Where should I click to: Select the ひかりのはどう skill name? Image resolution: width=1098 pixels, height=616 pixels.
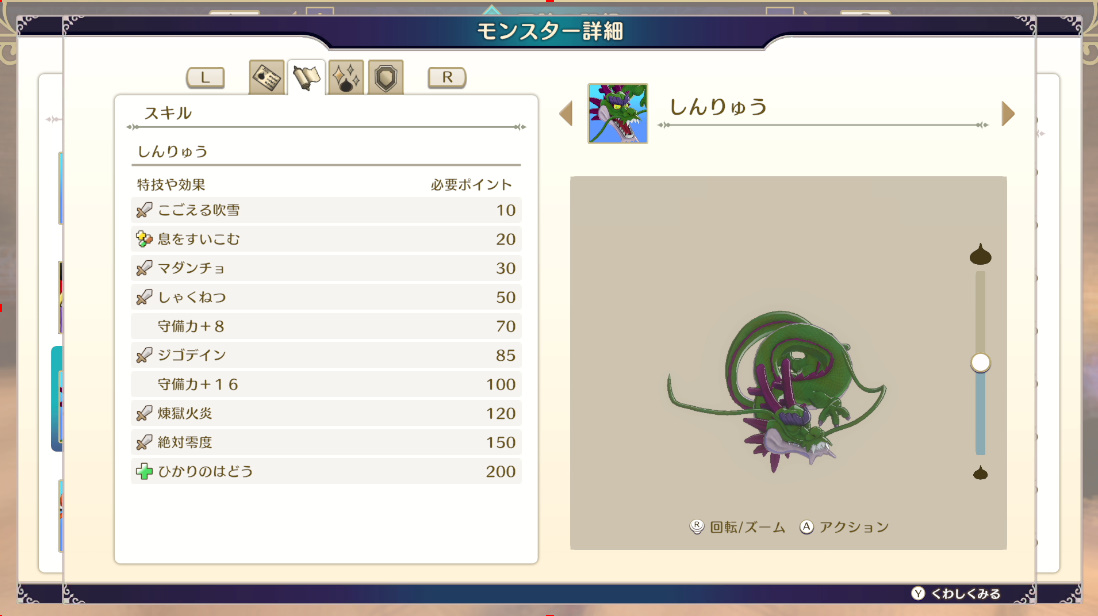coord(205,471)
